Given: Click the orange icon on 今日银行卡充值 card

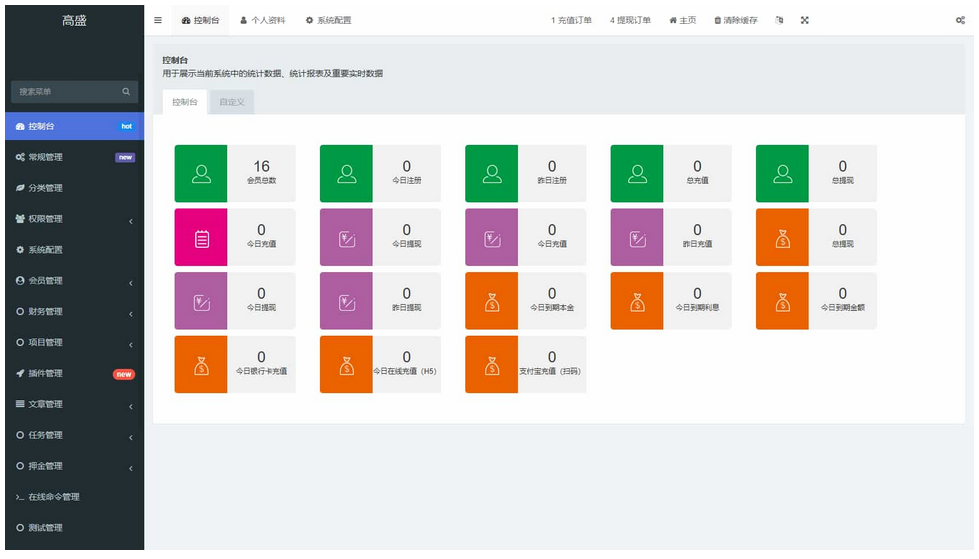Looking at the screenshot, I should coord(201,365).
